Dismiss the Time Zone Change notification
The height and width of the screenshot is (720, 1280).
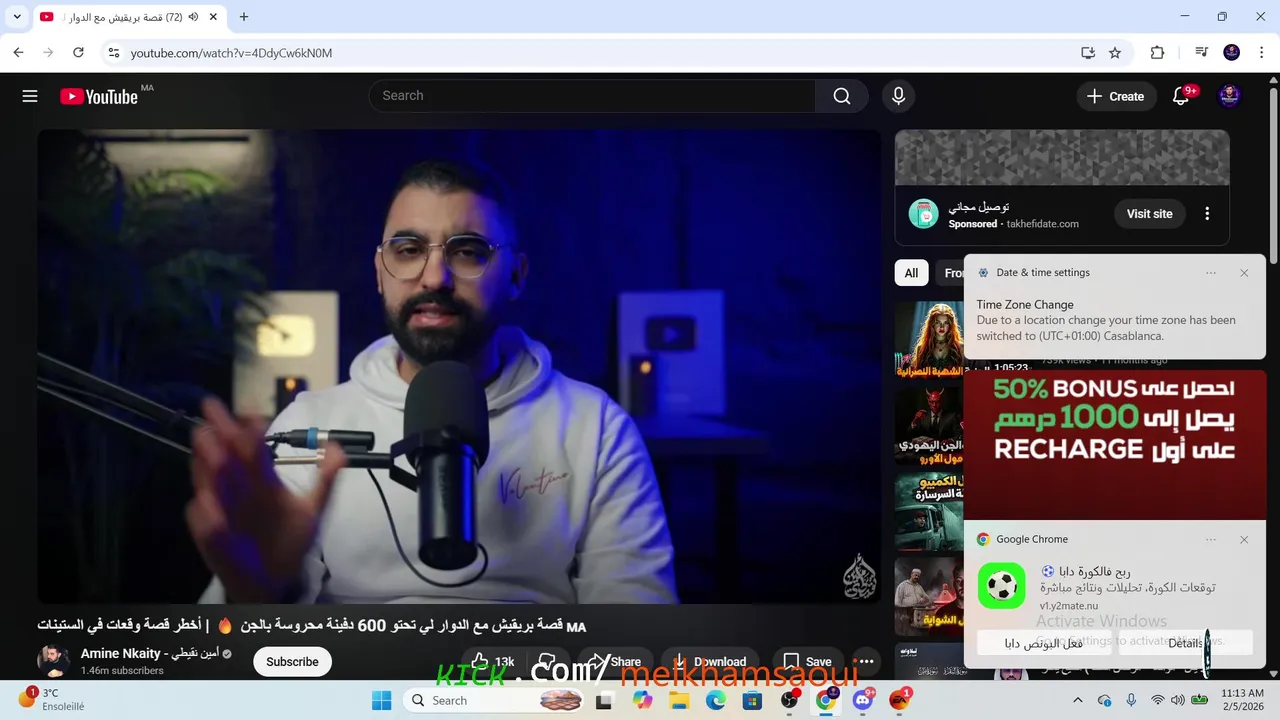click(1244, 273)
